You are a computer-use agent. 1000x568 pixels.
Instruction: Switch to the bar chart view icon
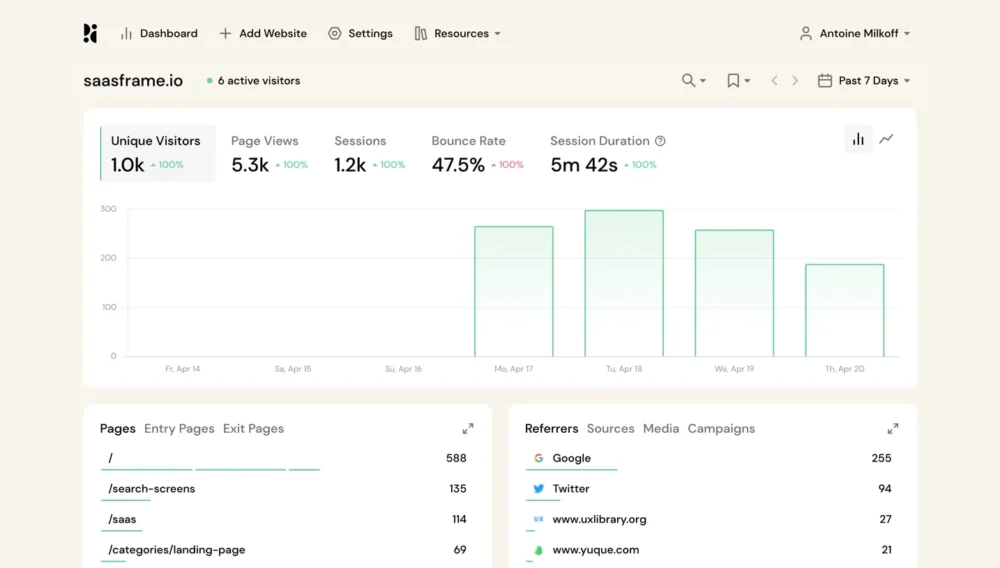tap(858, 139)
